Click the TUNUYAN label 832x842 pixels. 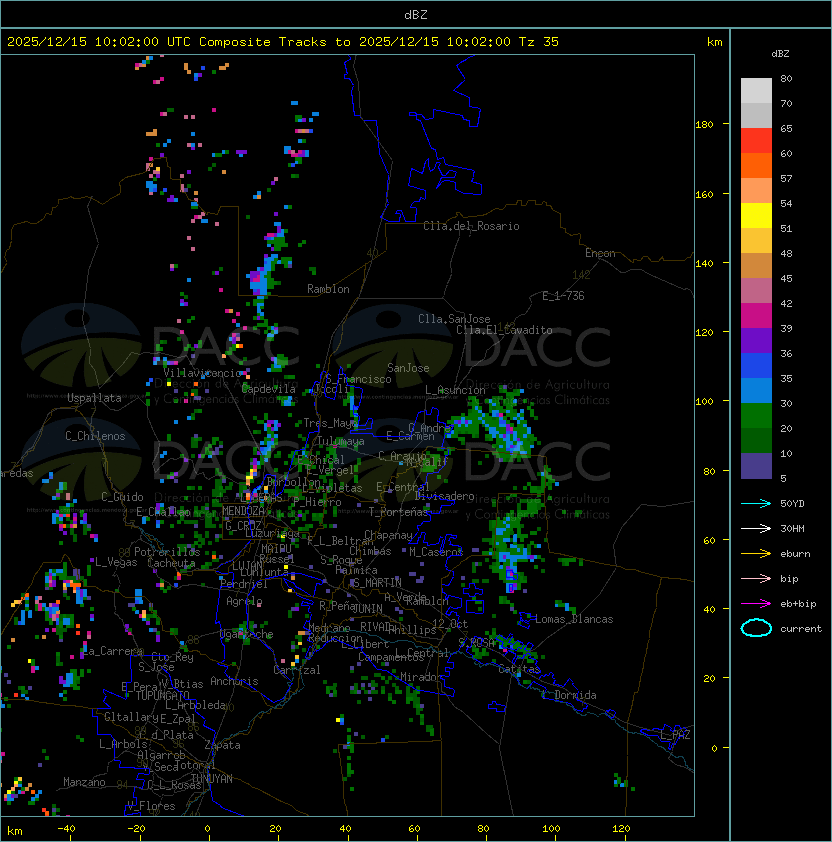tap(212, 779)
